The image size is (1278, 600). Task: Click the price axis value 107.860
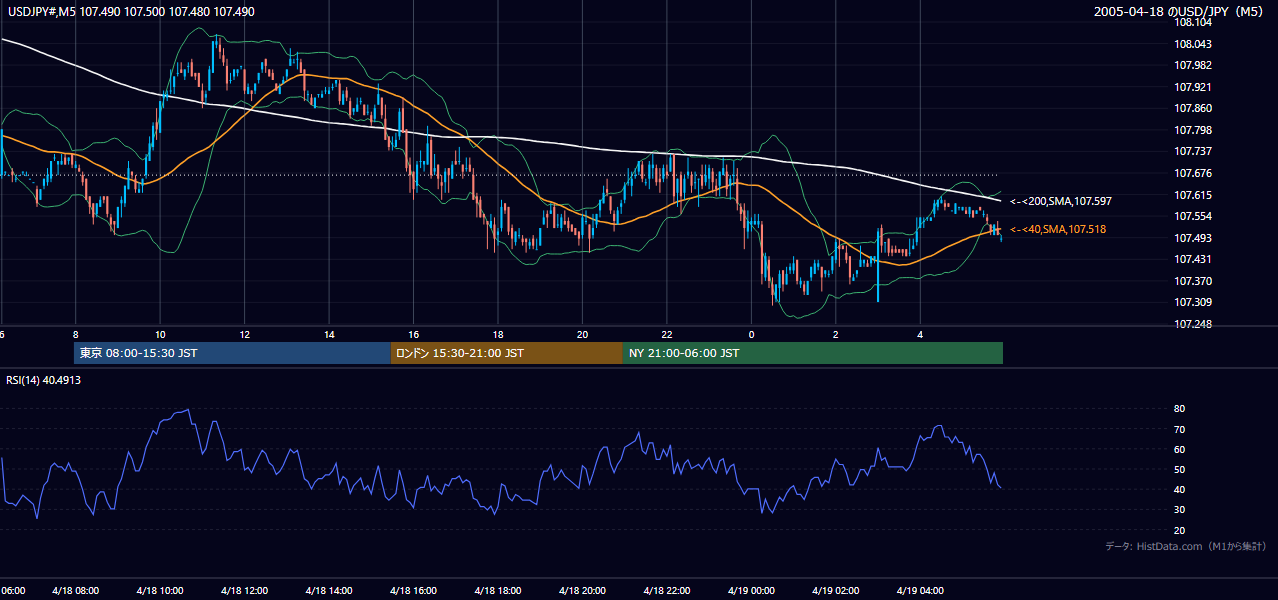click(1193, 108)
